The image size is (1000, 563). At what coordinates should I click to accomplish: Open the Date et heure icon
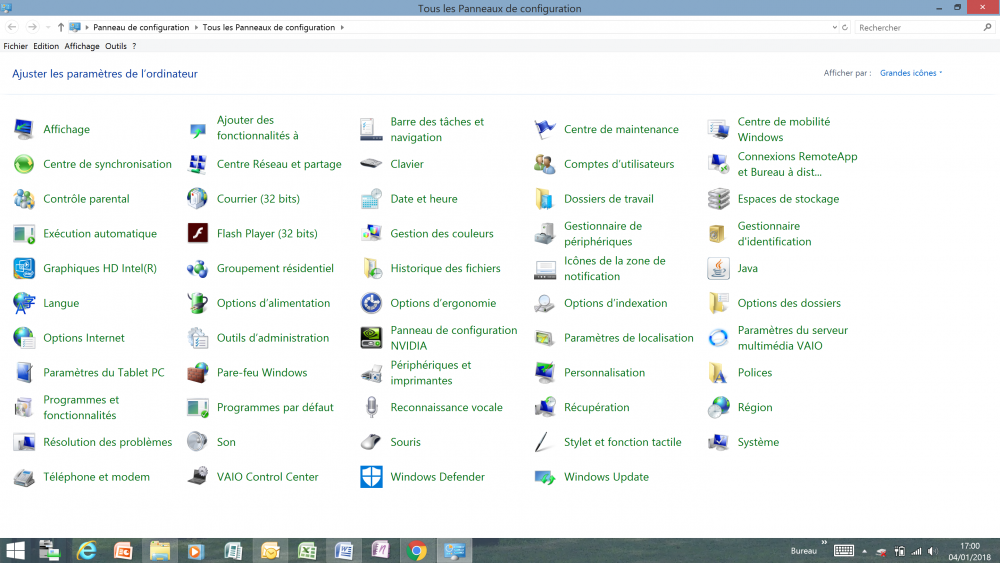tap(371, 199)
